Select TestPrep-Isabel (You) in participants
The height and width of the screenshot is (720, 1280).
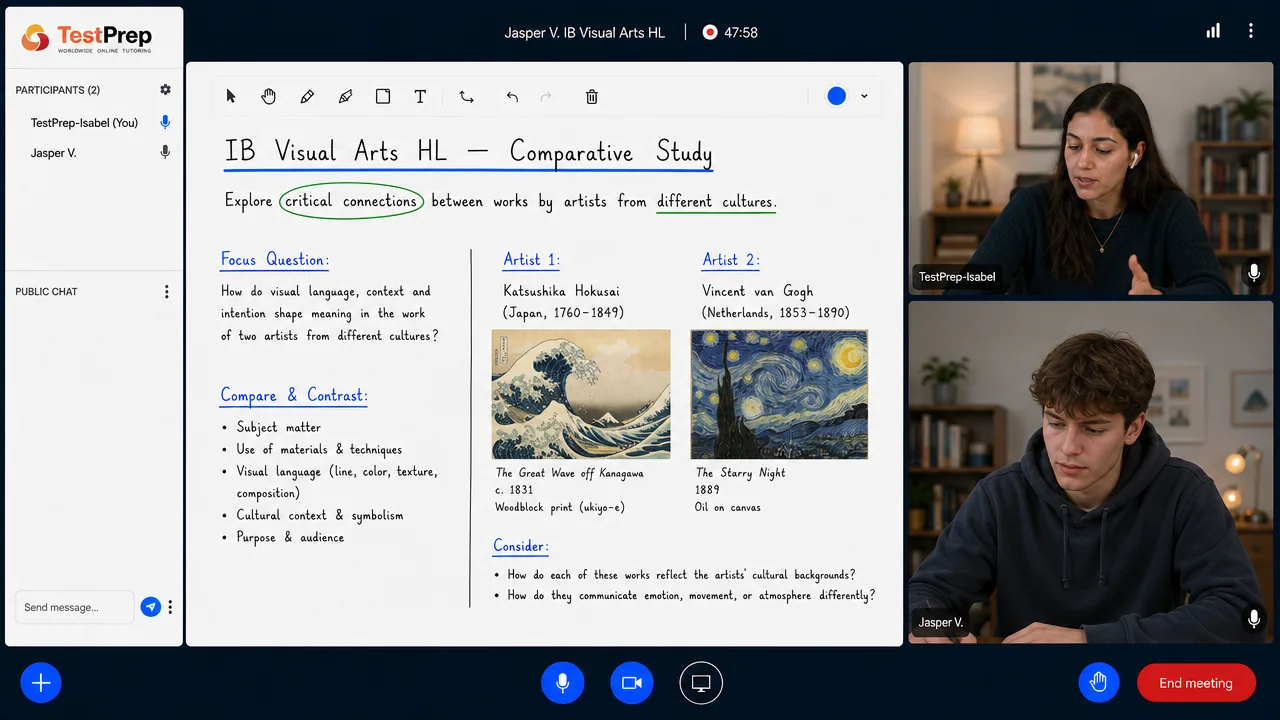click(x=84, y=123)
